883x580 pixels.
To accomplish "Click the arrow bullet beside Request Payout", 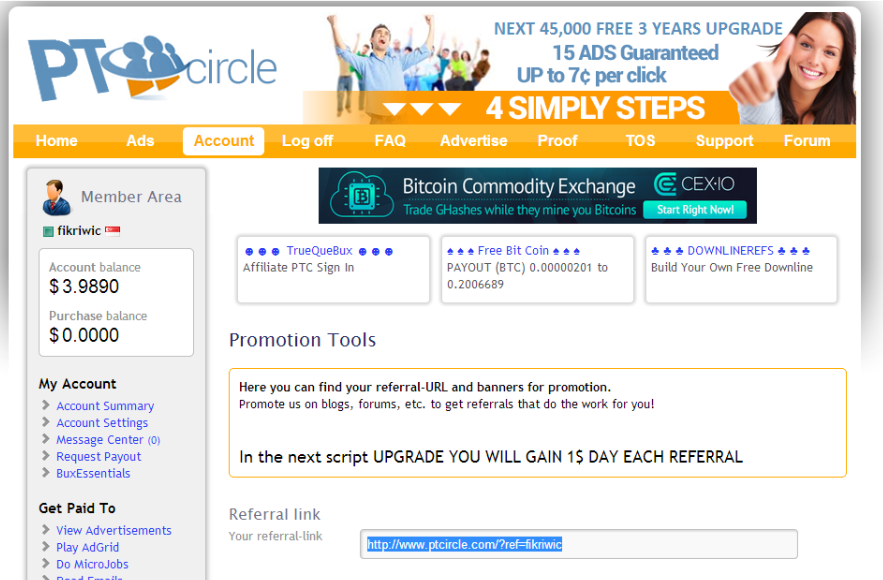I will coord(46,456).
